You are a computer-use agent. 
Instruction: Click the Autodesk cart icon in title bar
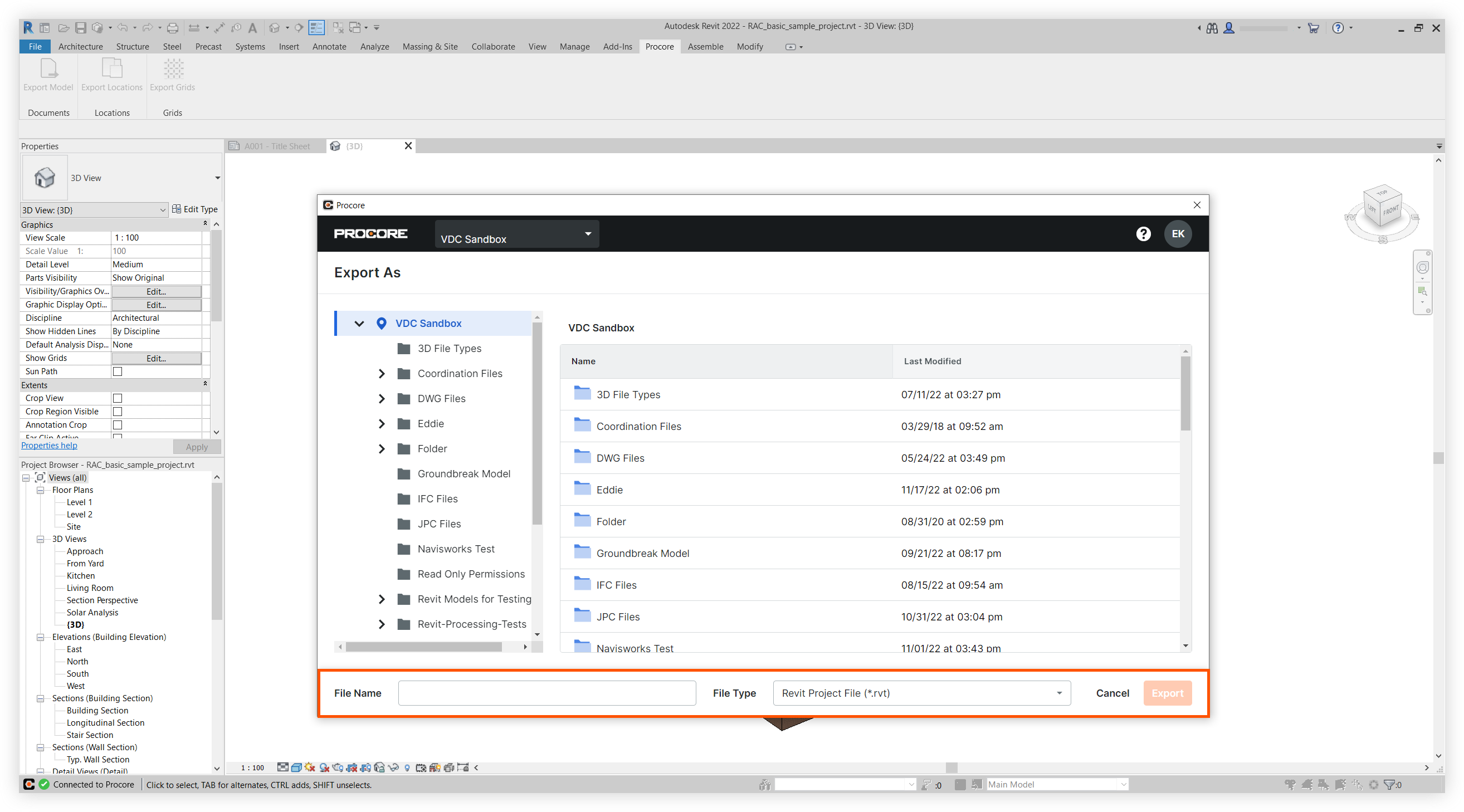pyautogui.click(x=1313, y=27)
